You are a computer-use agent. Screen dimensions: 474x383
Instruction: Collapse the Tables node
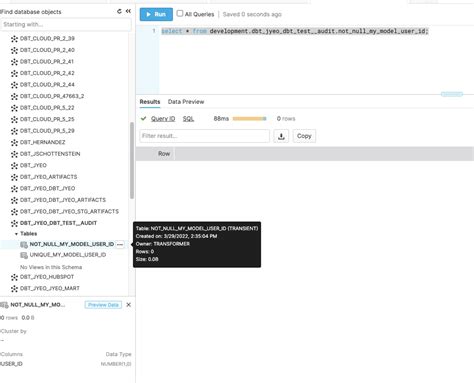[16, 234]
